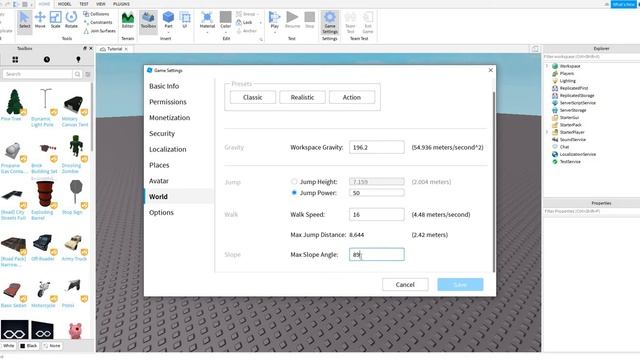Cancel the Game Settings dialog

(405, 284)
